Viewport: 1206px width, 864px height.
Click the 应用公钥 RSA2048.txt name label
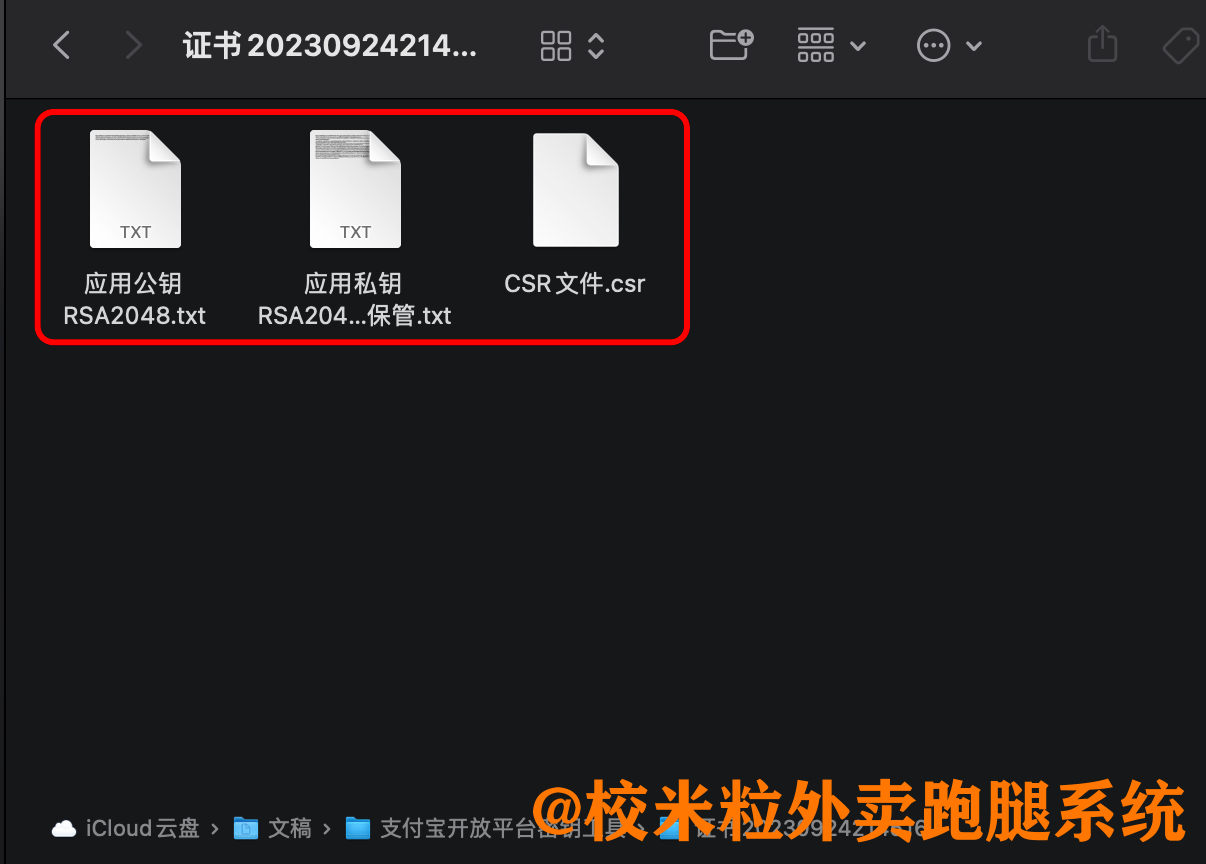pos(134,299)
